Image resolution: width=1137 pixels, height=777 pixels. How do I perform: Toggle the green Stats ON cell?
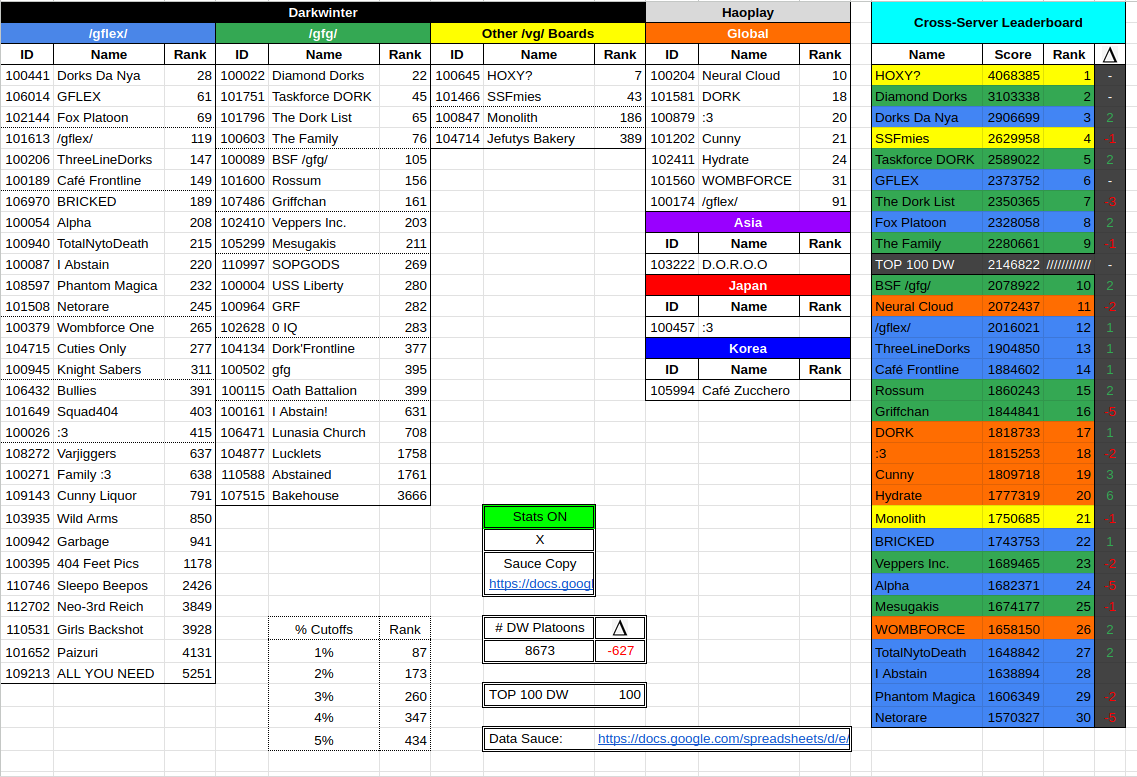pyautogui.click(x=539, y=517)
